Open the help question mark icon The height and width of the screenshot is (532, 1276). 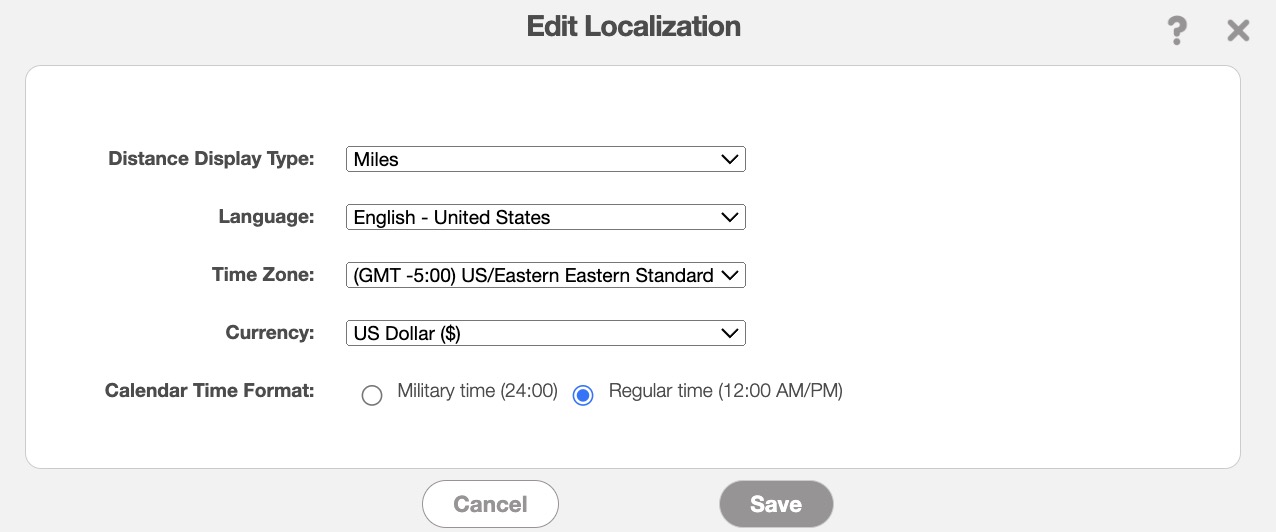click(x=1177, y=31)
